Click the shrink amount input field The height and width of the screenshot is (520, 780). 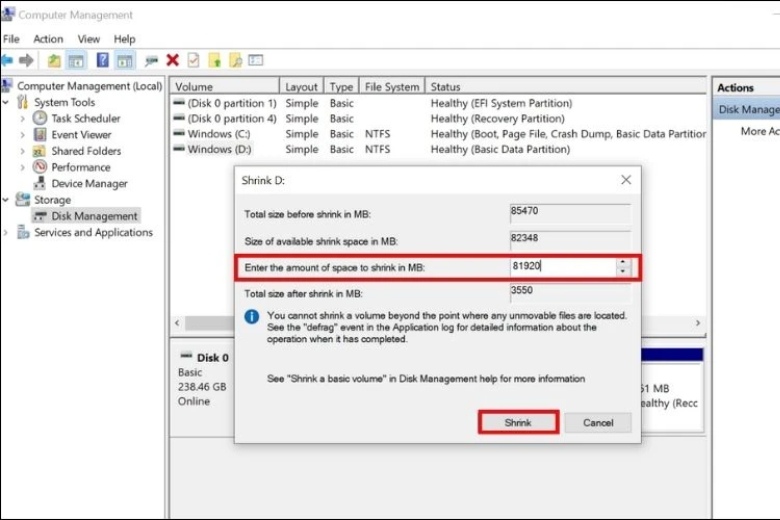560,268
